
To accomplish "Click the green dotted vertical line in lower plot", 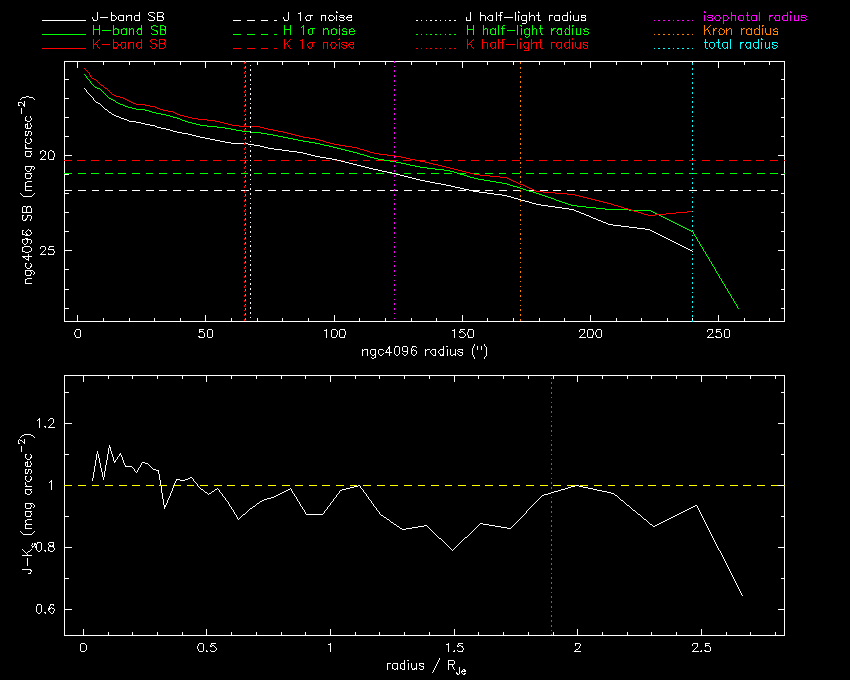I will (x=551, y=560).
